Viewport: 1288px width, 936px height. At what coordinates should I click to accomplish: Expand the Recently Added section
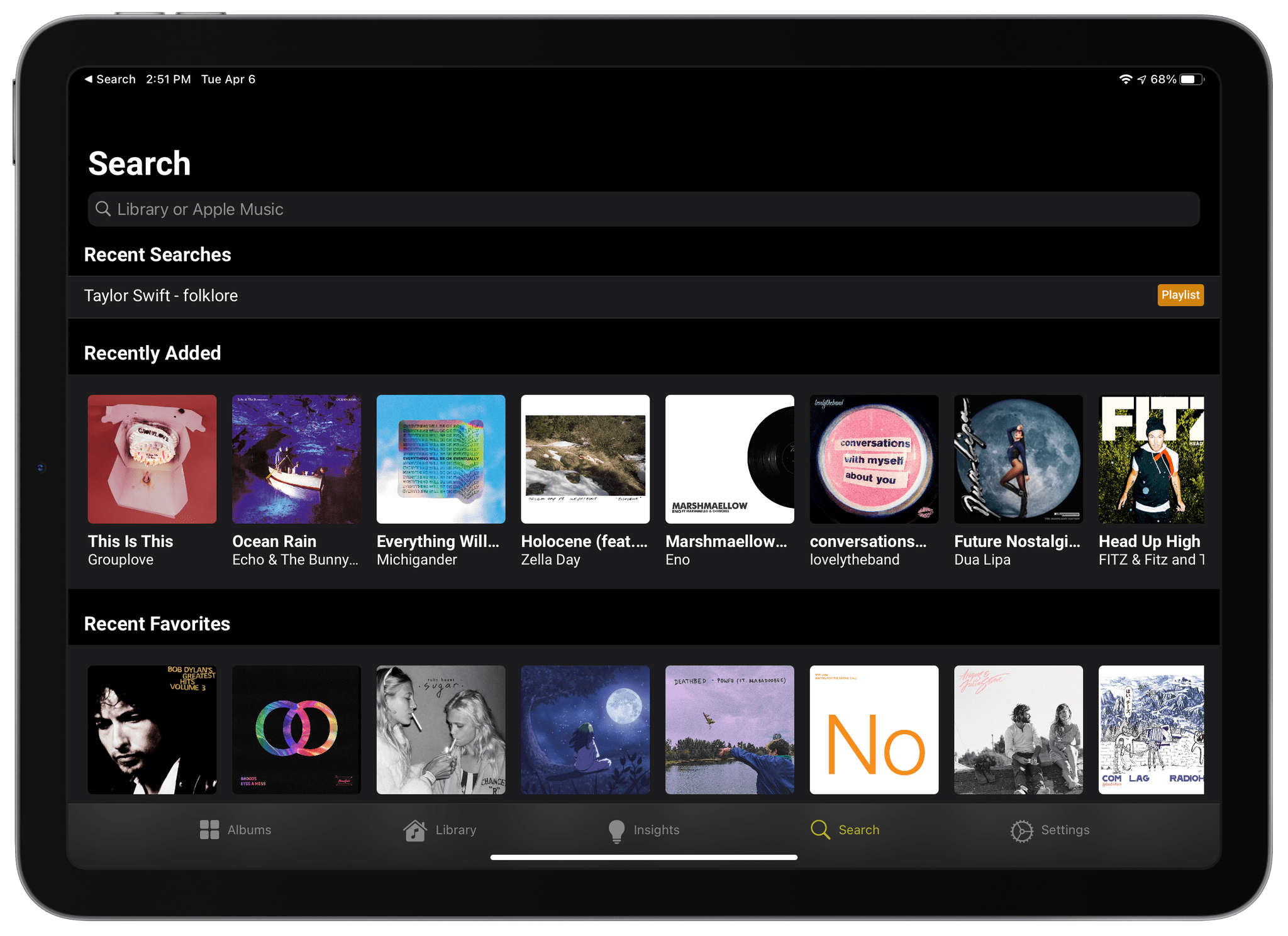click(153, 352)
